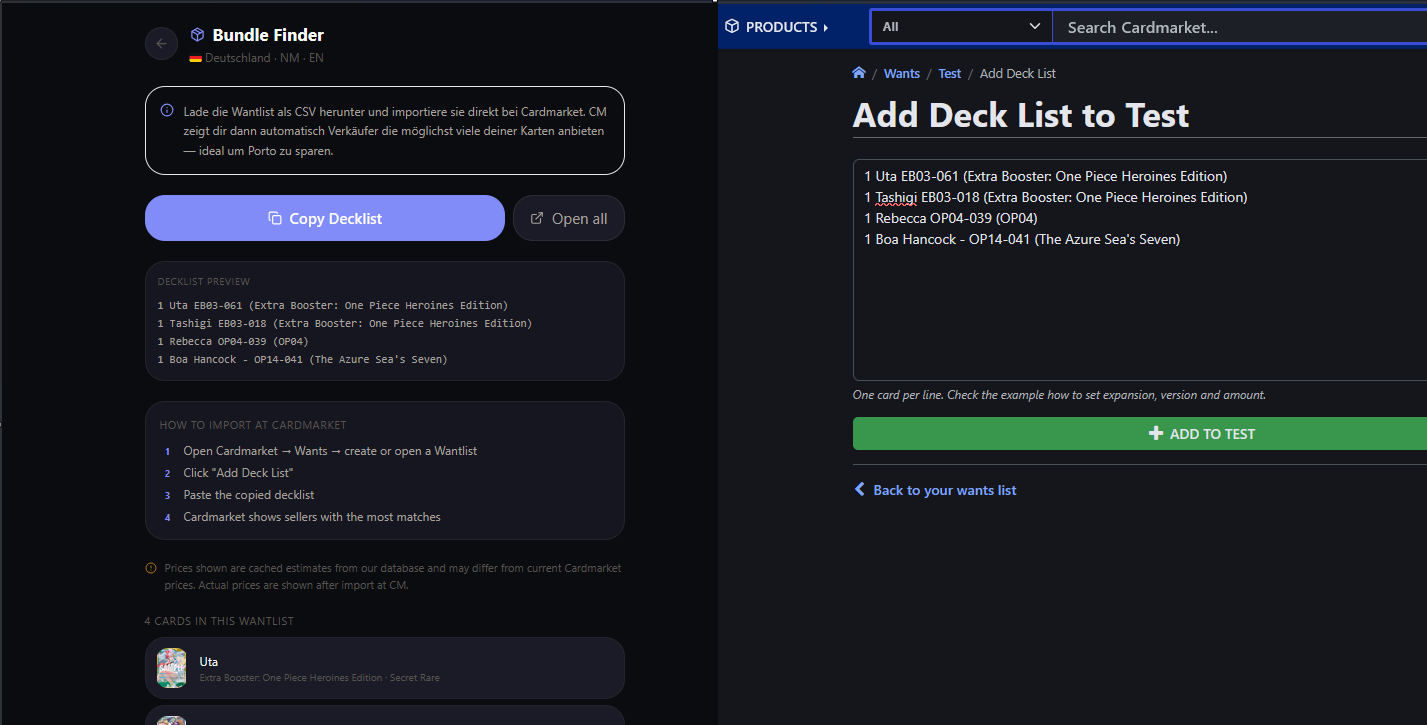Navigate to the Test wantlist breadcrumb
Viewport: 1427px width, 725px height.
(949, 74)
